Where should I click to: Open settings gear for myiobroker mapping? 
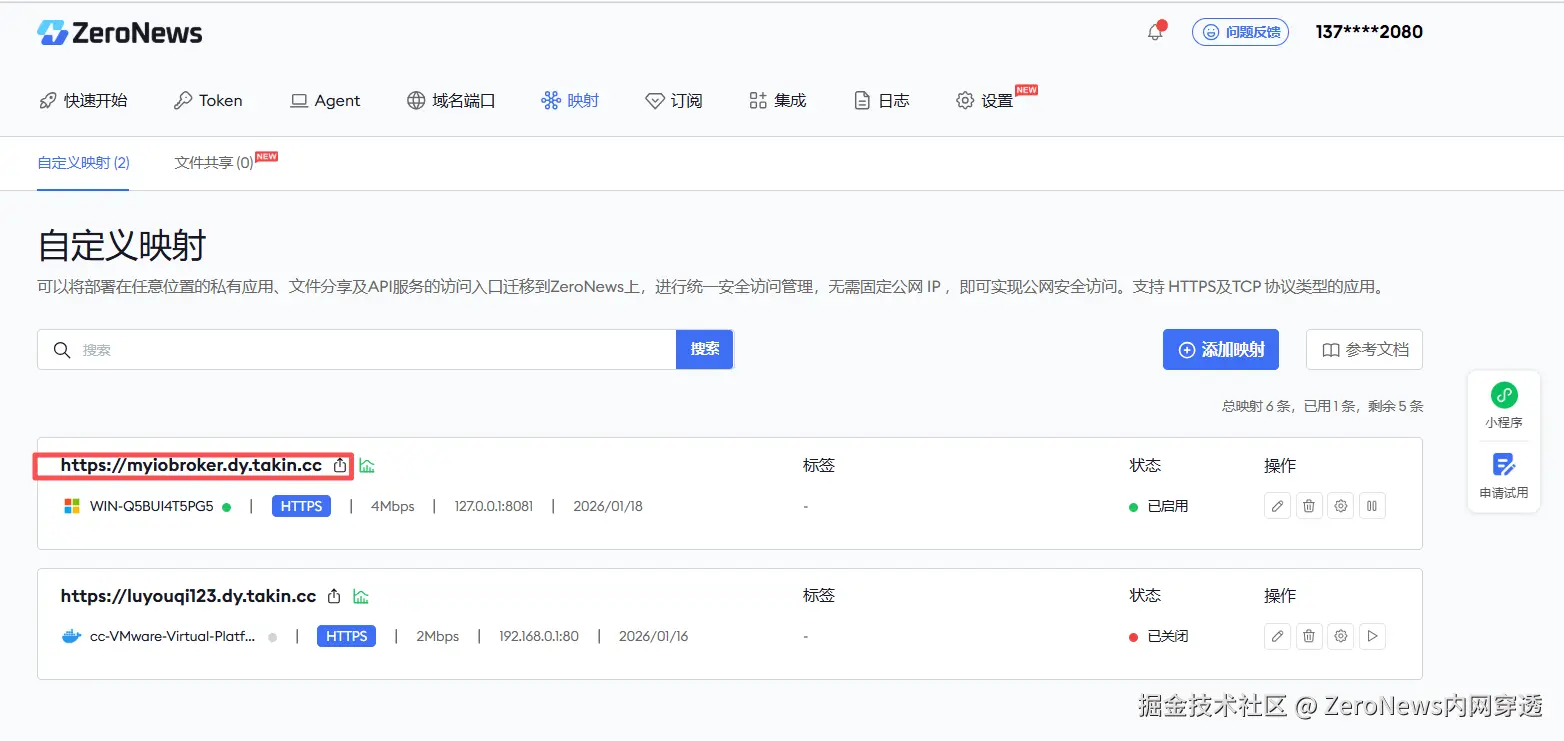coord(1341,506)
